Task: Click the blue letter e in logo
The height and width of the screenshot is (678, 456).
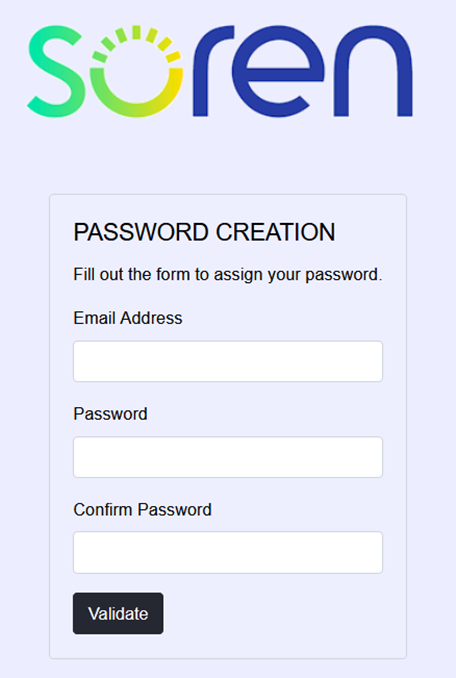Action: pos(278,71)
